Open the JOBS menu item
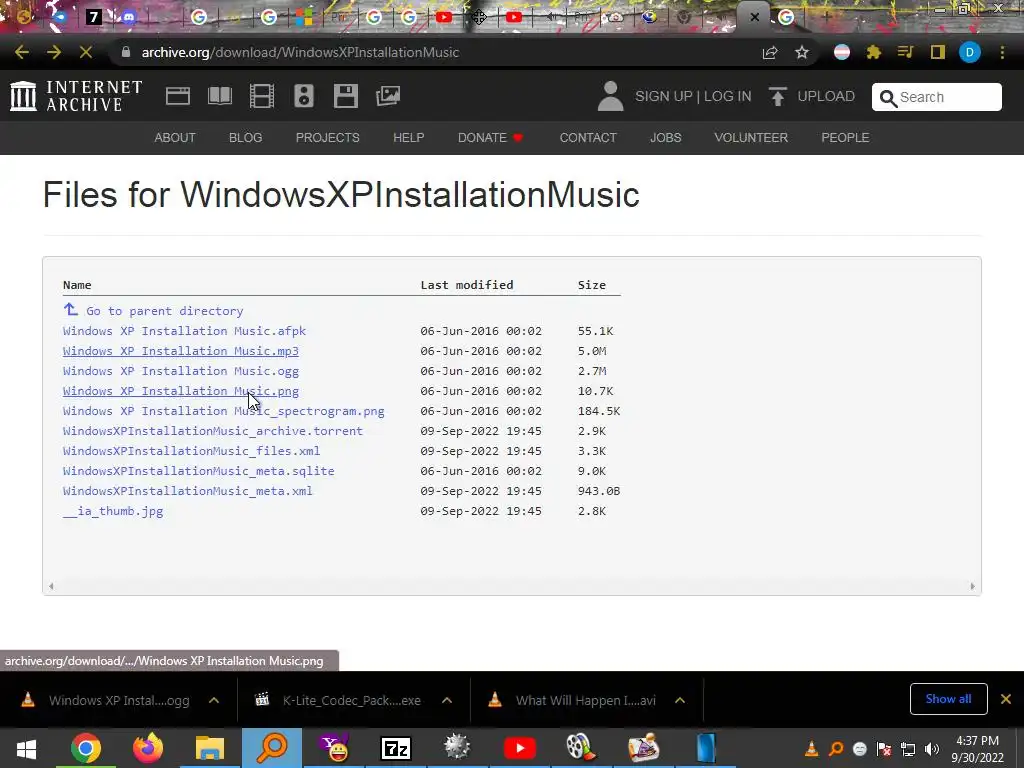 [665, 138]
